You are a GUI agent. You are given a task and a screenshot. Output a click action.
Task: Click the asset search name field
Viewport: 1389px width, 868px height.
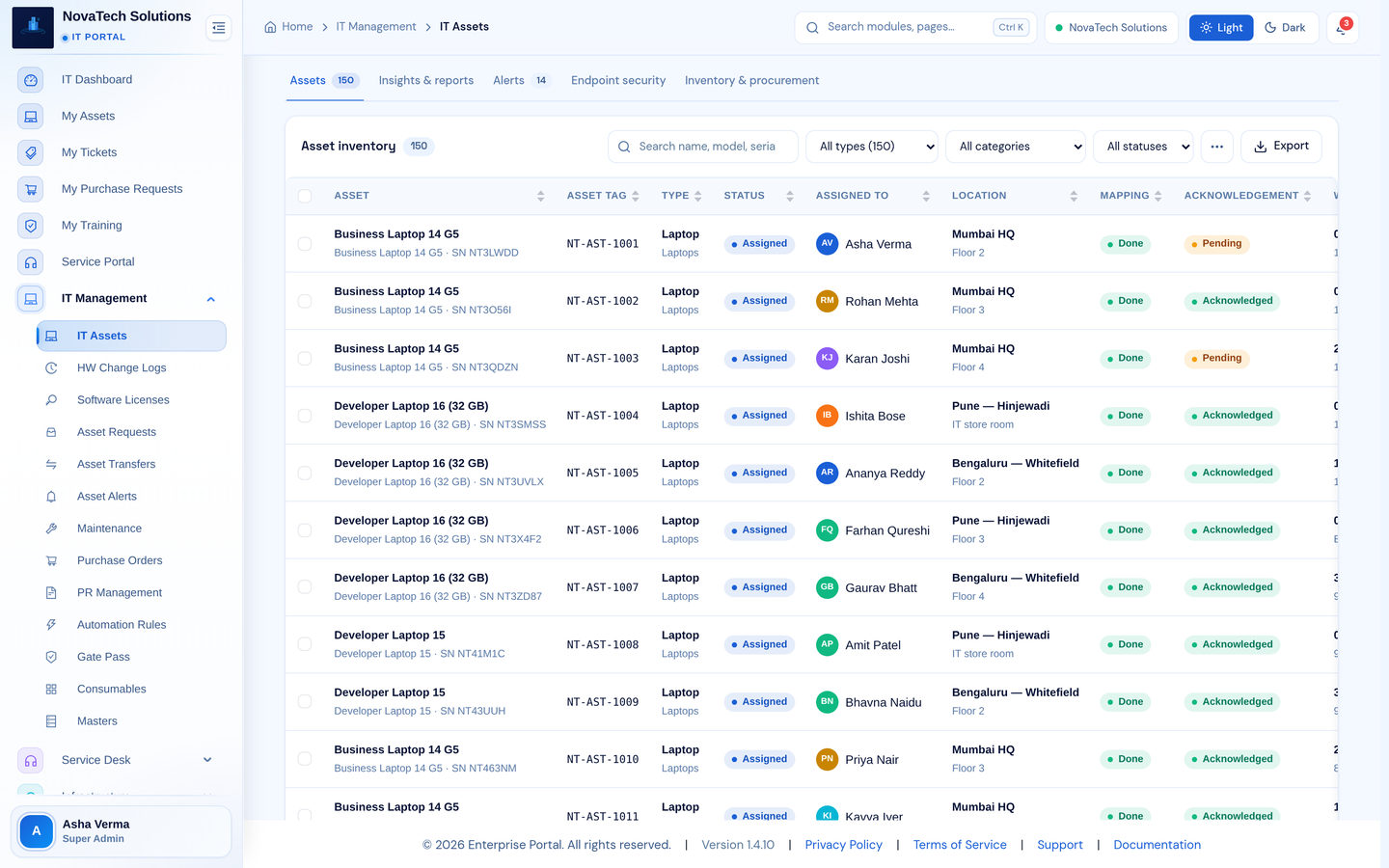(x=703, y=147)
